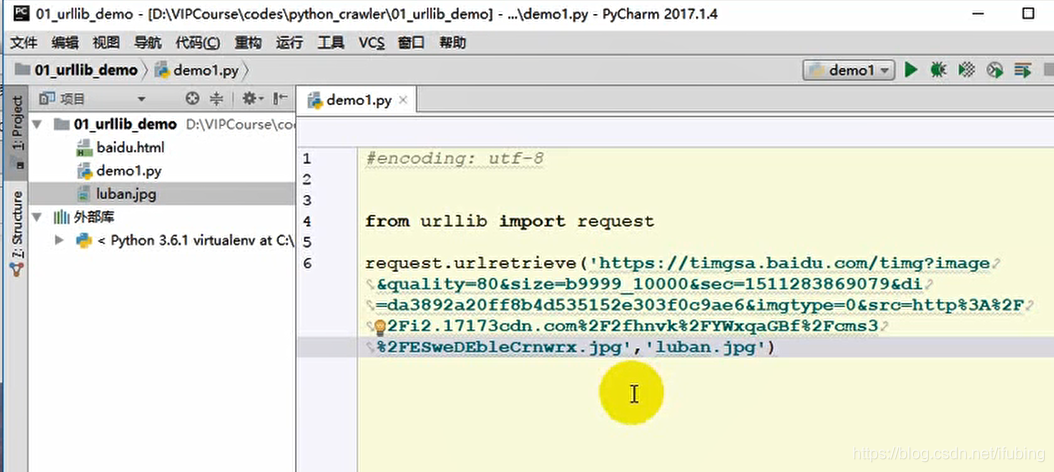Image resolution: width=1054 pixels, height=472 pixels.
Task: Select the 外部库 tree item
Action: pyautogui.click(x=85, y=217)
